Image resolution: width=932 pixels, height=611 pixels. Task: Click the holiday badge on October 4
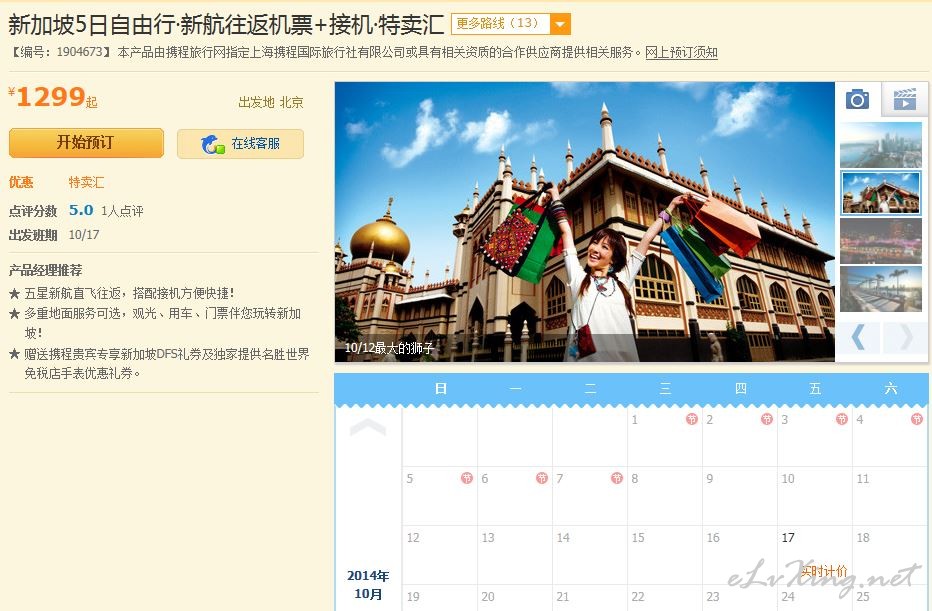tap(917, 419)
